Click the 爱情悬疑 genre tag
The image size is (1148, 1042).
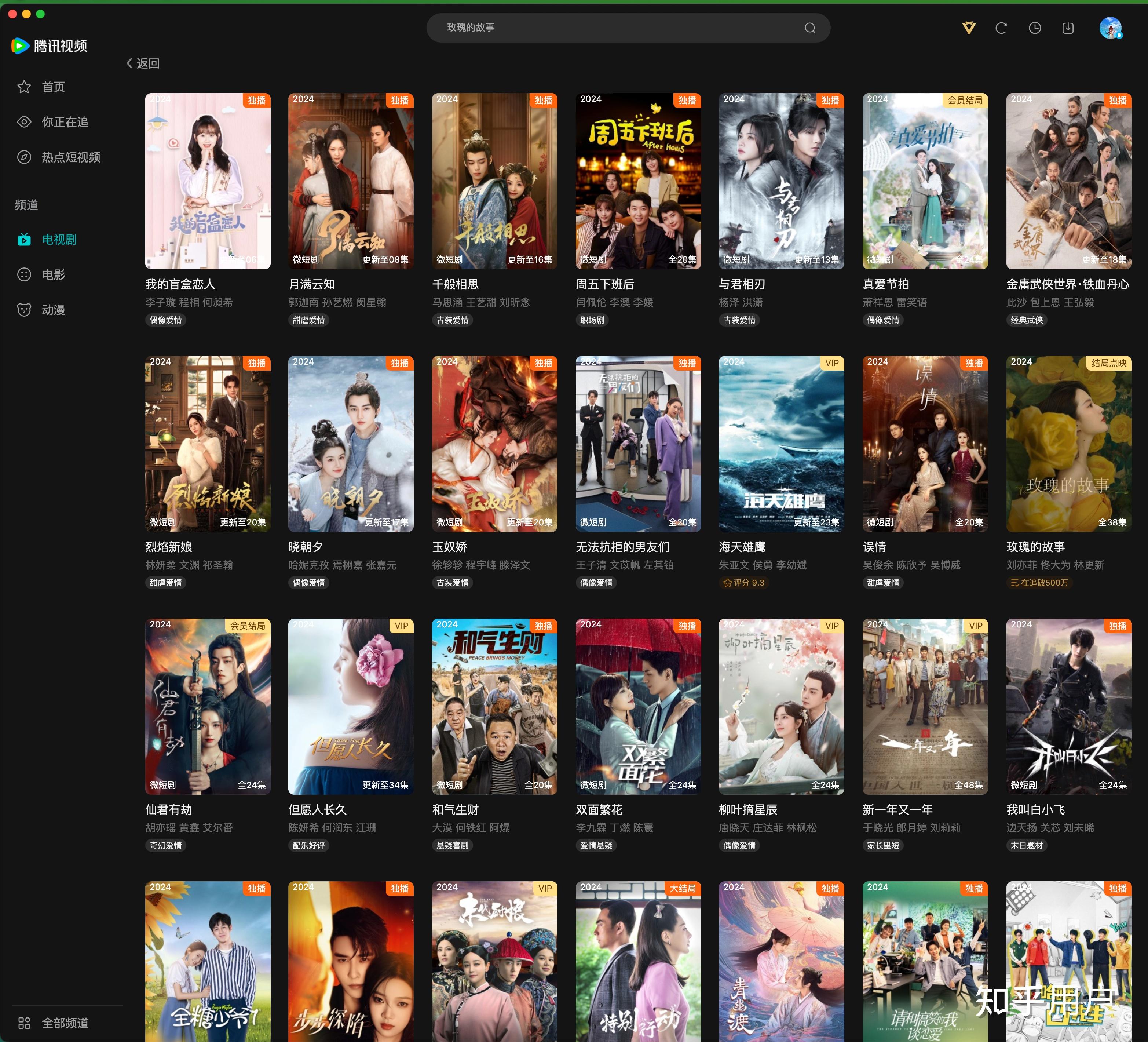click(x=596, y=845)
